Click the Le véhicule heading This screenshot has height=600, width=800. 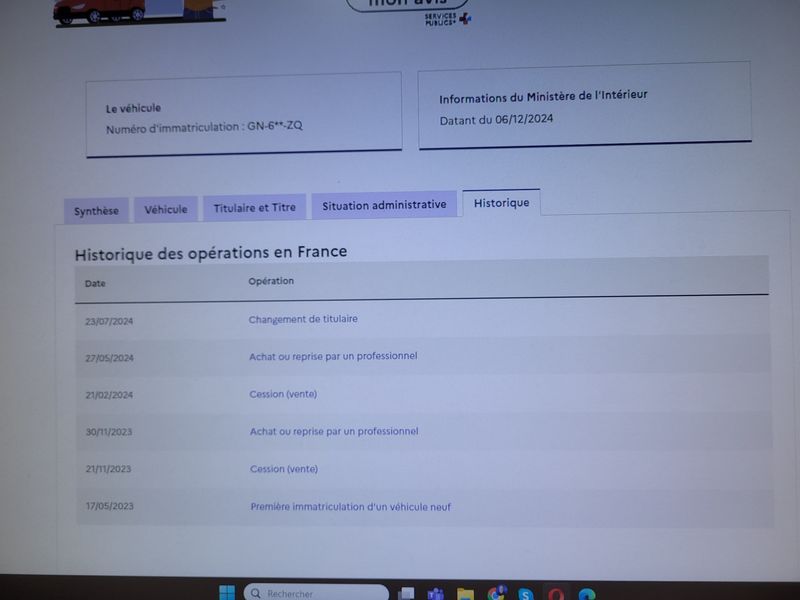(x=133, y=108)
